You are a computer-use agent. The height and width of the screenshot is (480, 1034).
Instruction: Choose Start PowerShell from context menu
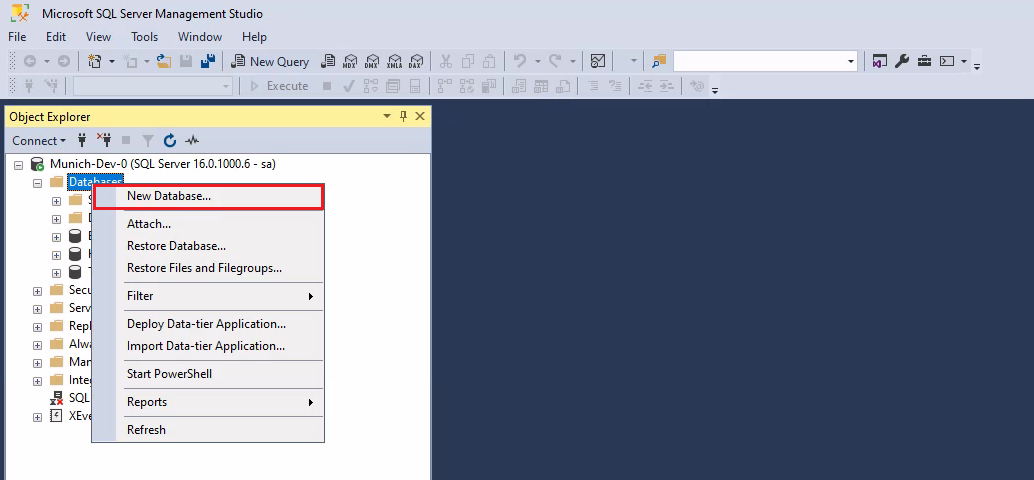pyautogui.click(x=208, y=374)
